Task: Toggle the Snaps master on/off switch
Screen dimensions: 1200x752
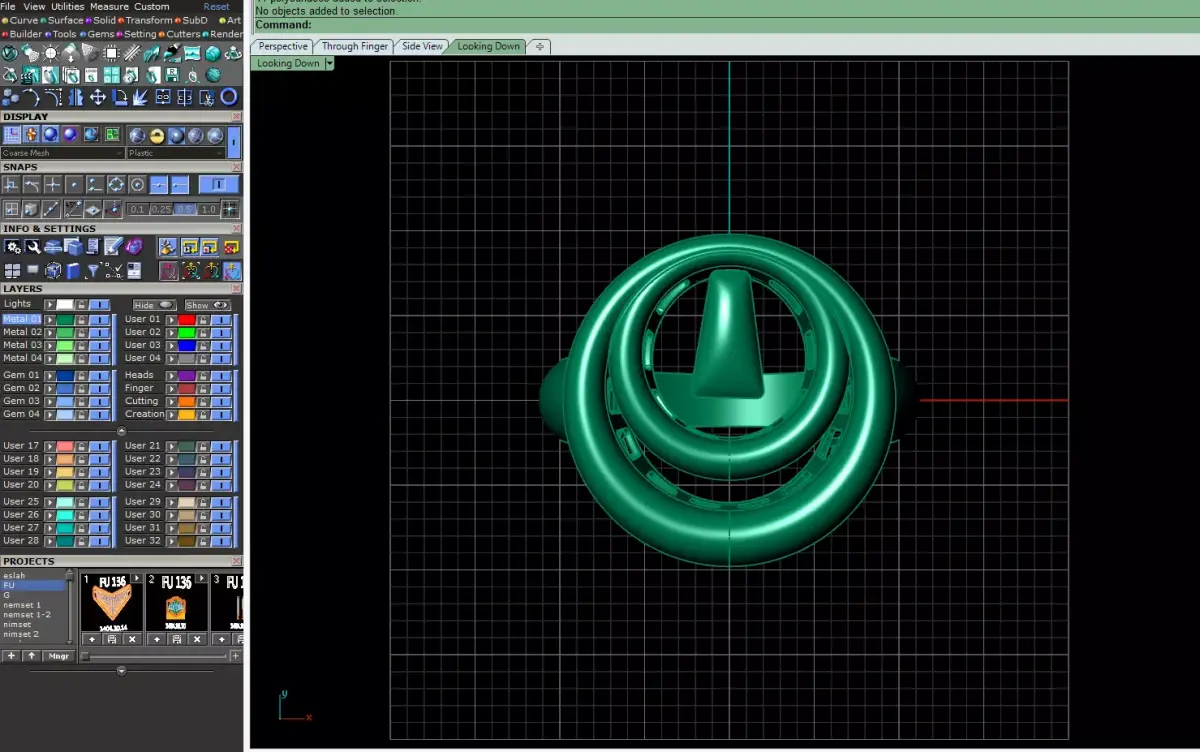Action: pos(219,184)
